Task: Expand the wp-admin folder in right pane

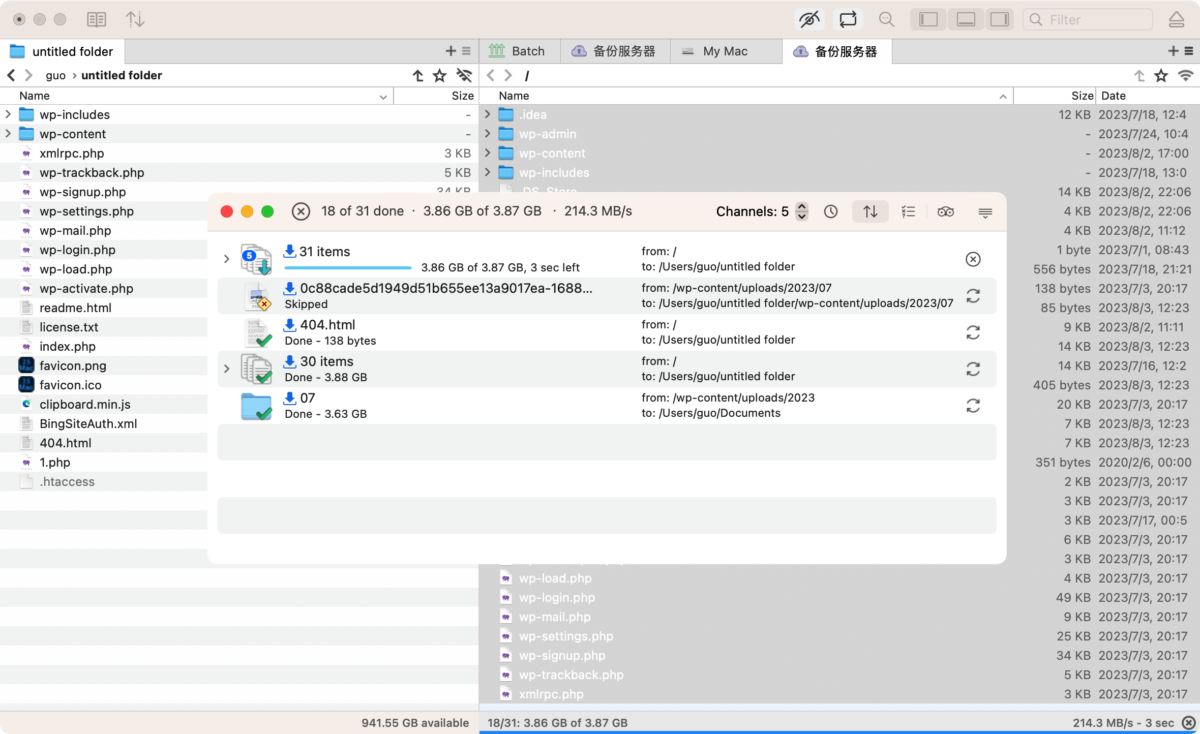Action: [488, 134]
